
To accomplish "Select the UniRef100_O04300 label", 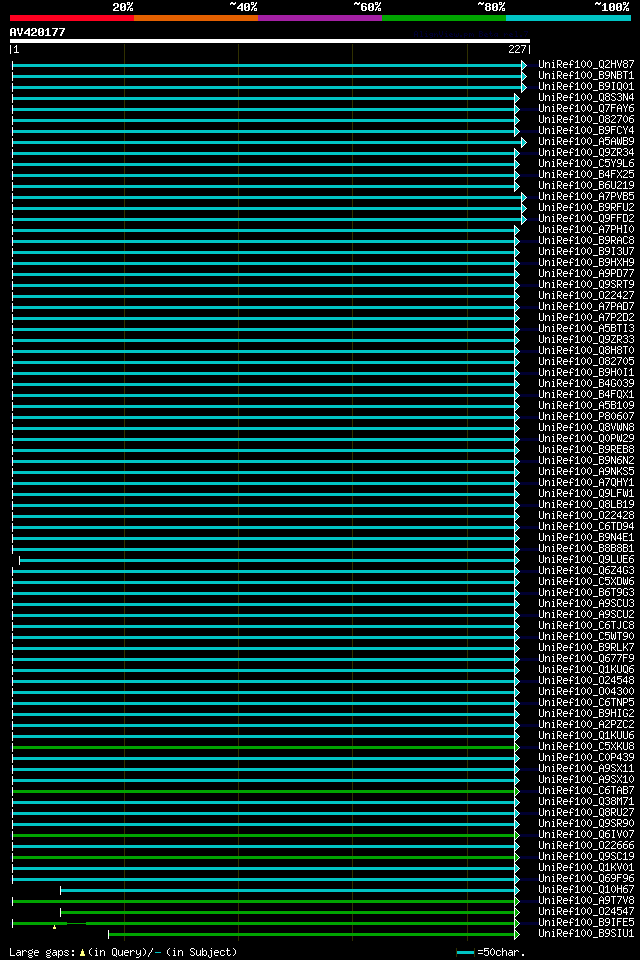I will point(586,692).
